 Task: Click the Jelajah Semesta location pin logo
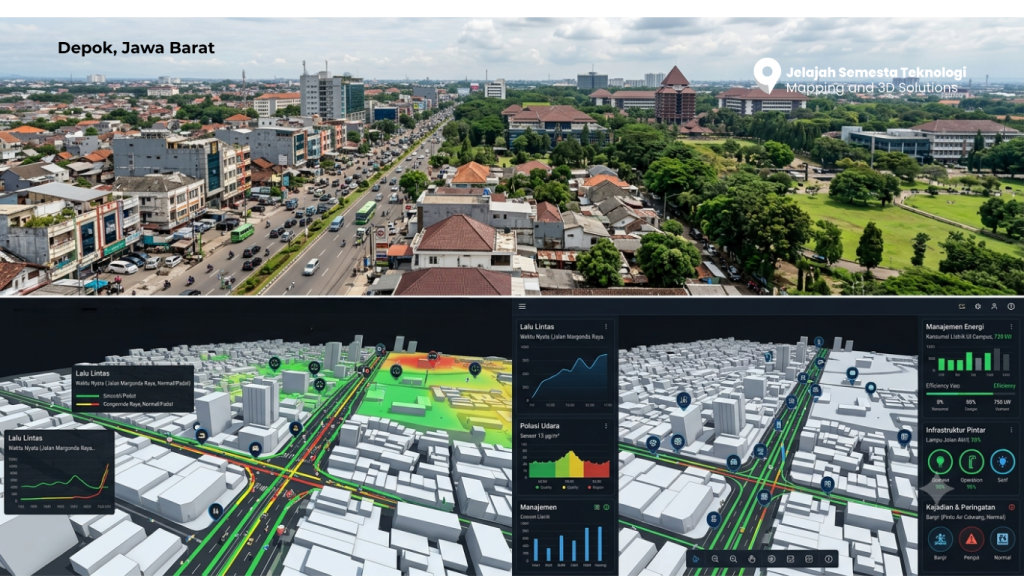(x=767, y=75)
